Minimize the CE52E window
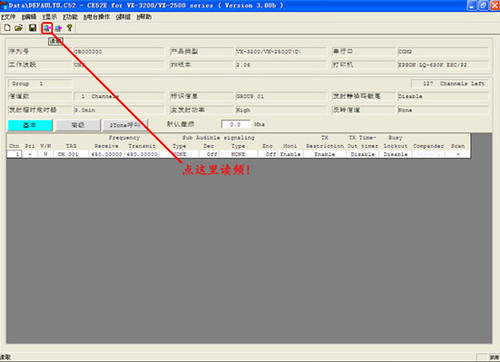This screenshot has width=500, height=362. [x=472, y=6]
